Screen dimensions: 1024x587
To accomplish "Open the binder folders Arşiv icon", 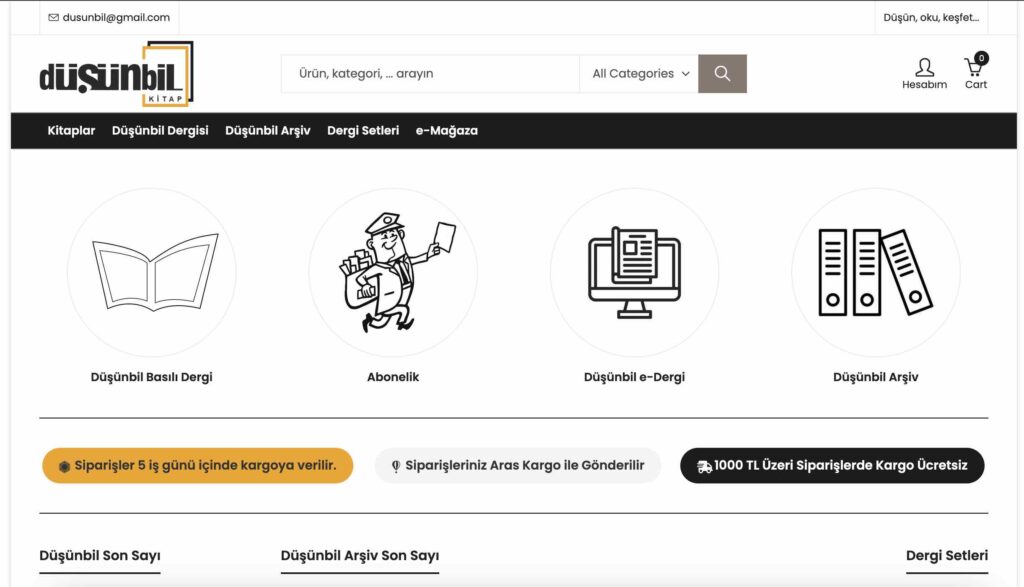I will [x=875, y=272].
